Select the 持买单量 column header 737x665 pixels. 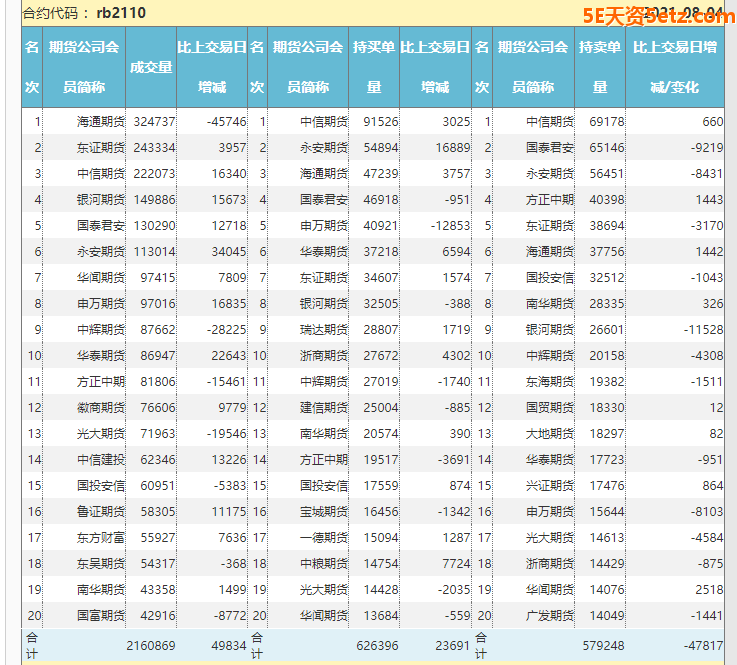pyautogui.click(x=374, y=67)
